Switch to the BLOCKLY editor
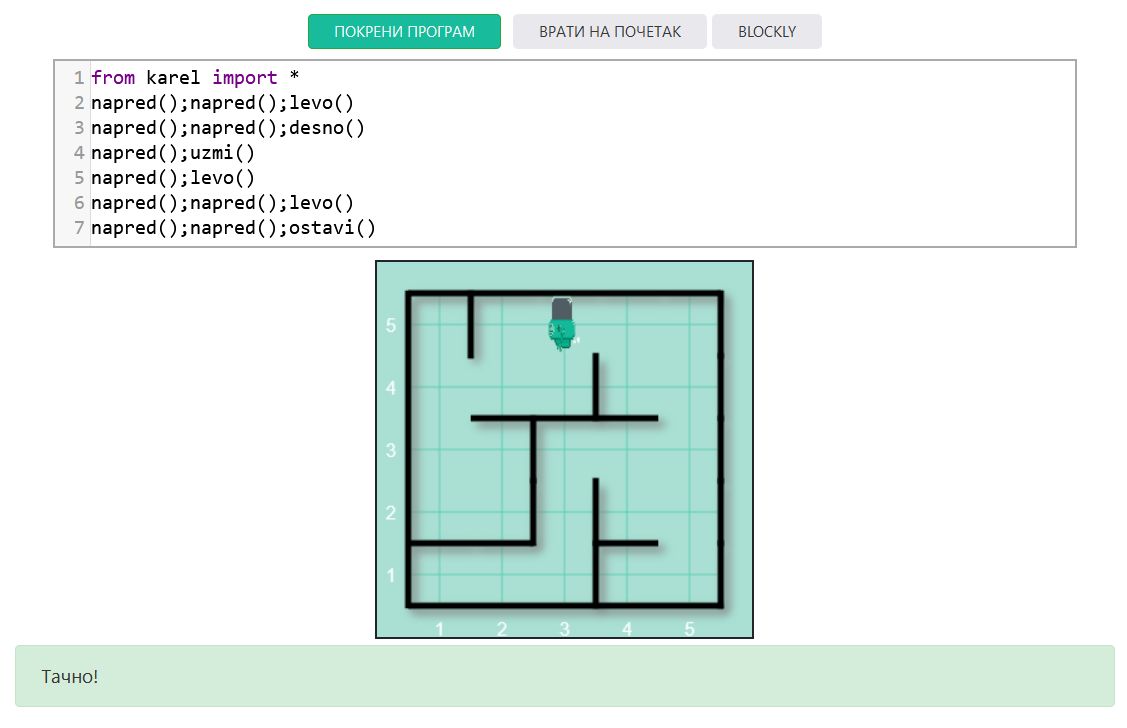 coord(766,31)
